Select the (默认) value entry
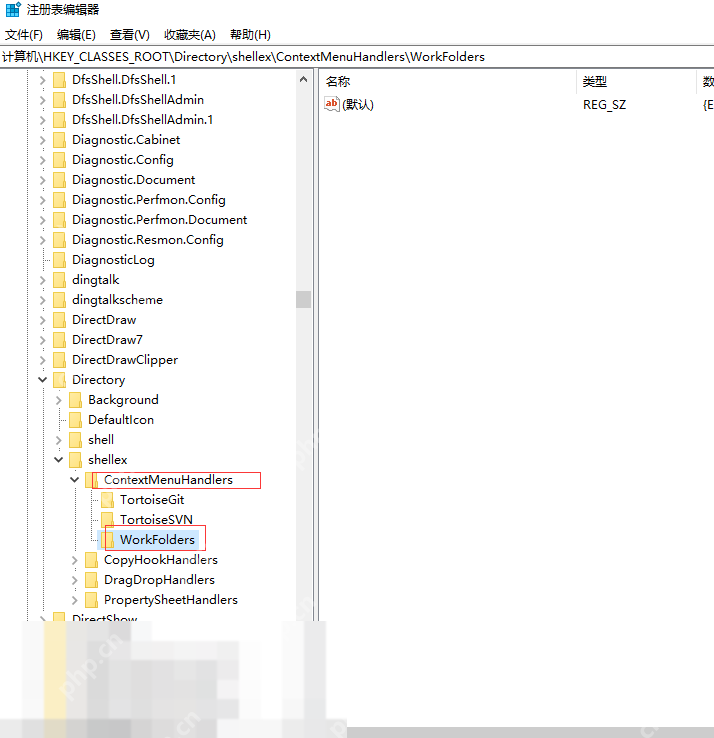714x738 pixels. tap(358, 104)
